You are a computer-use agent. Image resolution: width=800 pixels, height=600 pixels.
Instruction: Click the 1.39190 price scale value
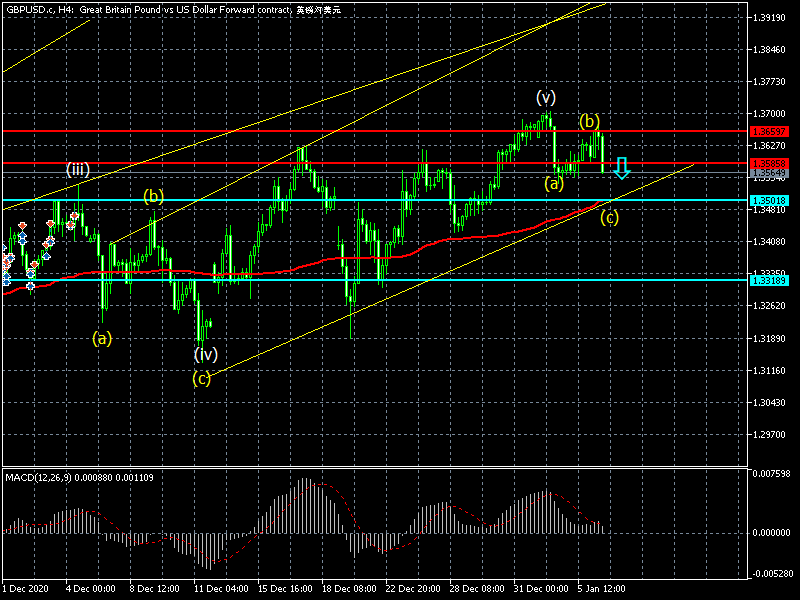tap(769, 18)
